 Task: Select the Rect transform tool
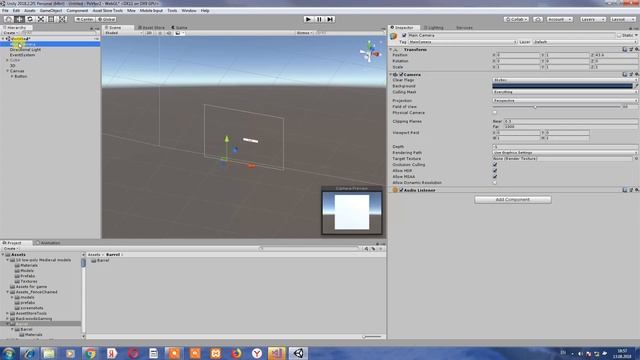(51, 19)
